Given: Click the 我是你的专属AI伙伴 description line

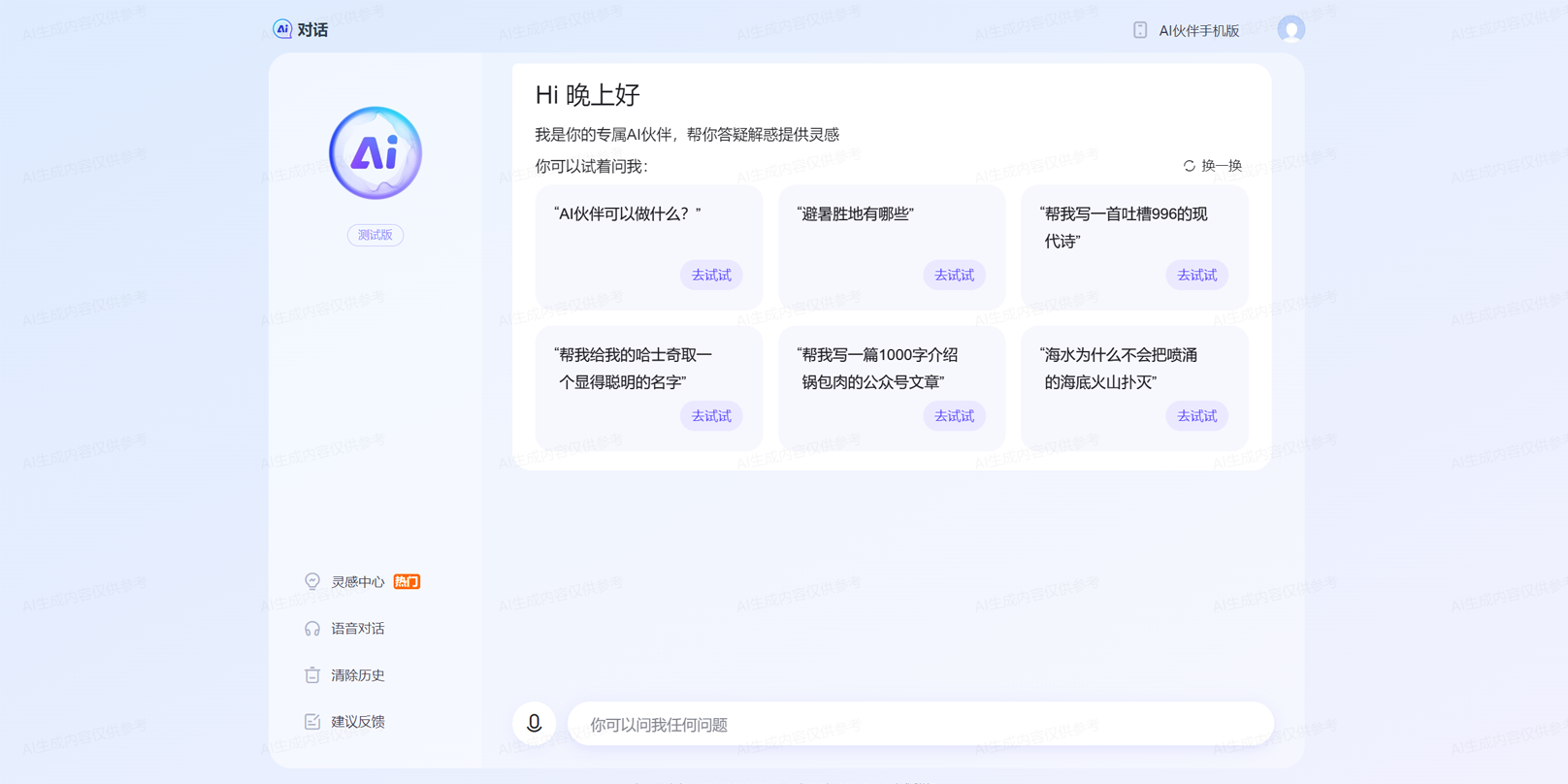Looking at the screenshot, I should coord(687,135).
